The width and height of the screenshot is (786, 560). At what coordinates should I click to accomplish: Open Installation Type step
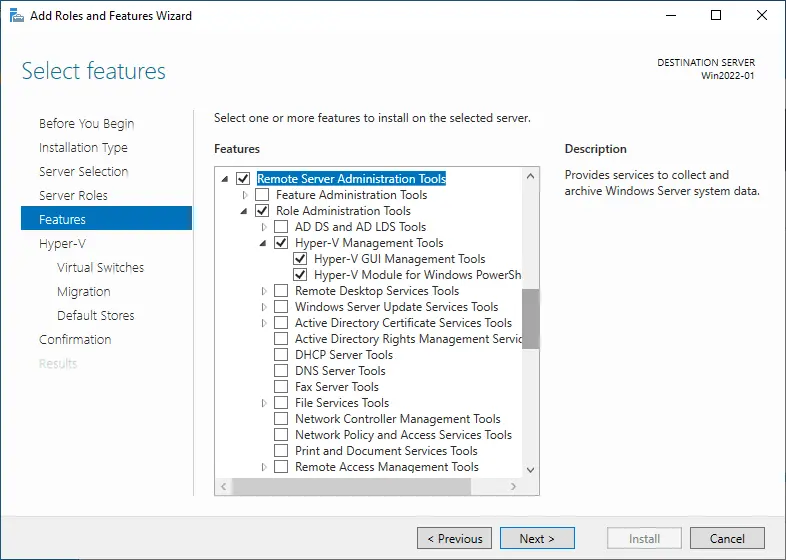83,147
